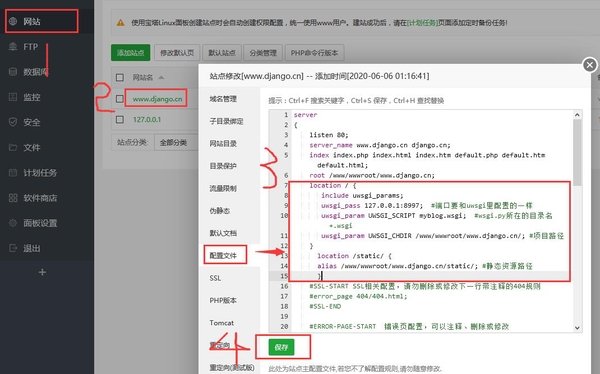This screenshot has height=374, width=600.
Task: Expand the 全部分类 site category dropdown
Action: coord(176,142)
